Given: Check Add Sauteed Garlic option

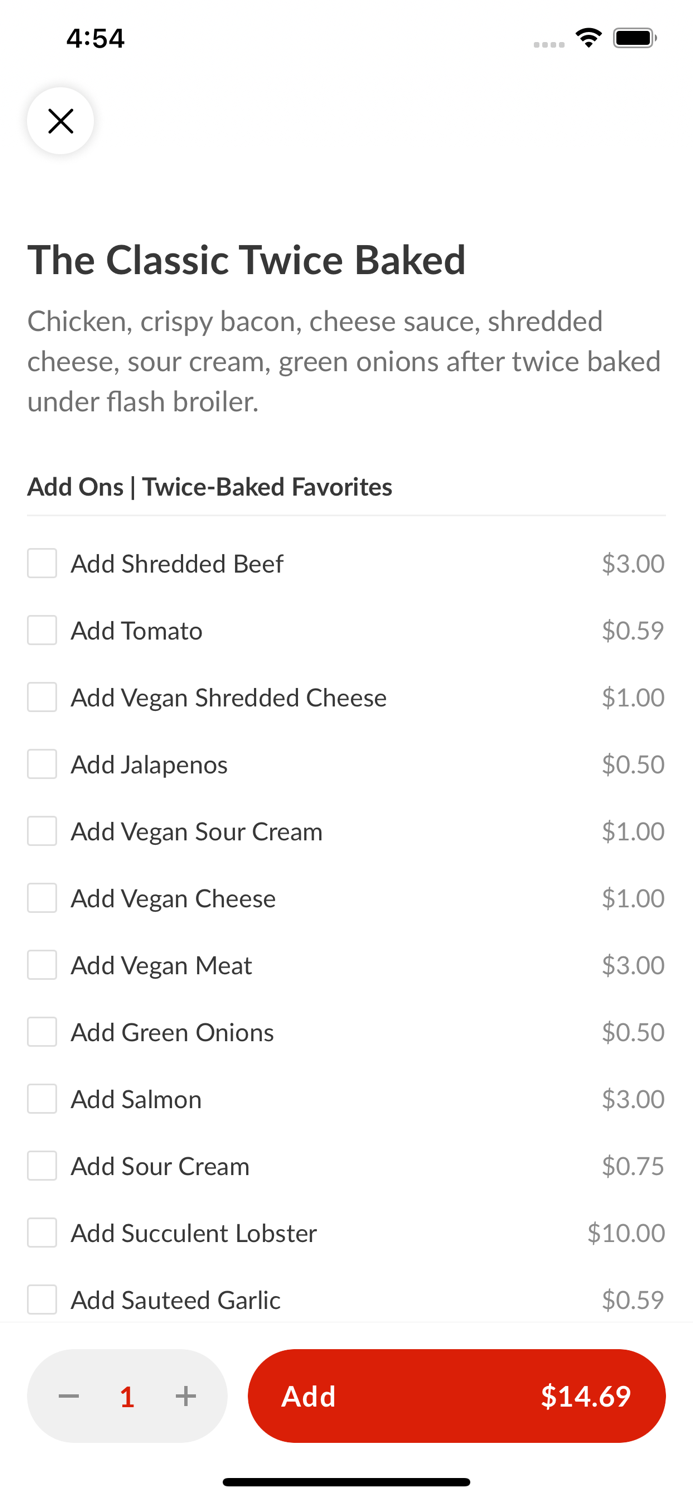Looking at the screenshot, I should pos(41,1299).
